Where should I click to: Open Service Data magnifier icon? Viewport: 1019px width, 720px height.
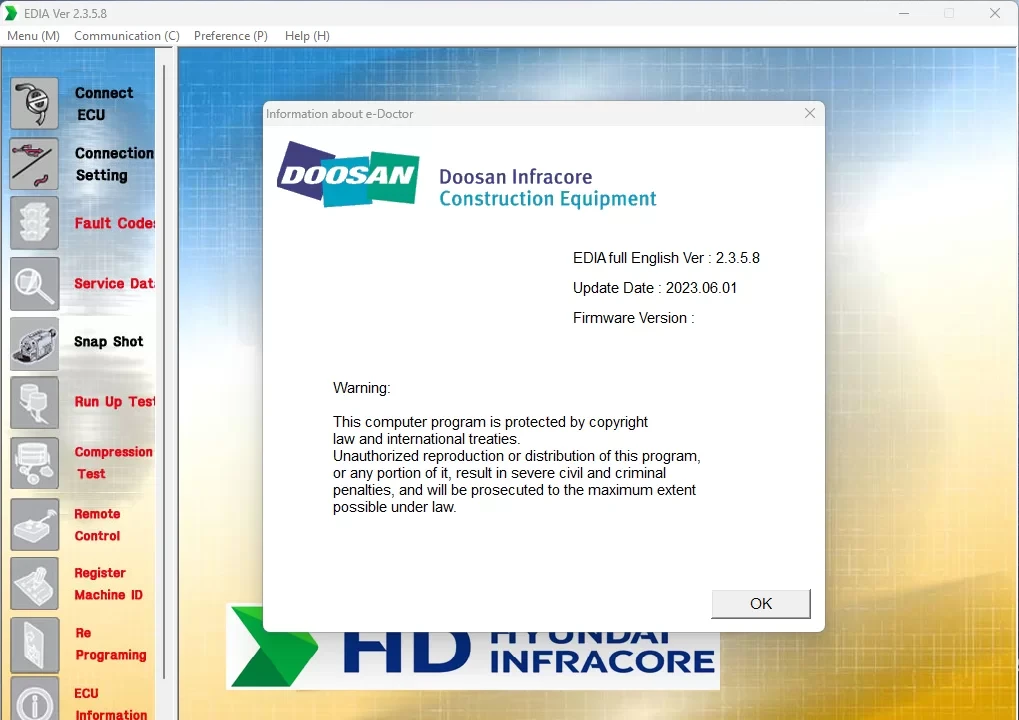click(x=35, y=284)
